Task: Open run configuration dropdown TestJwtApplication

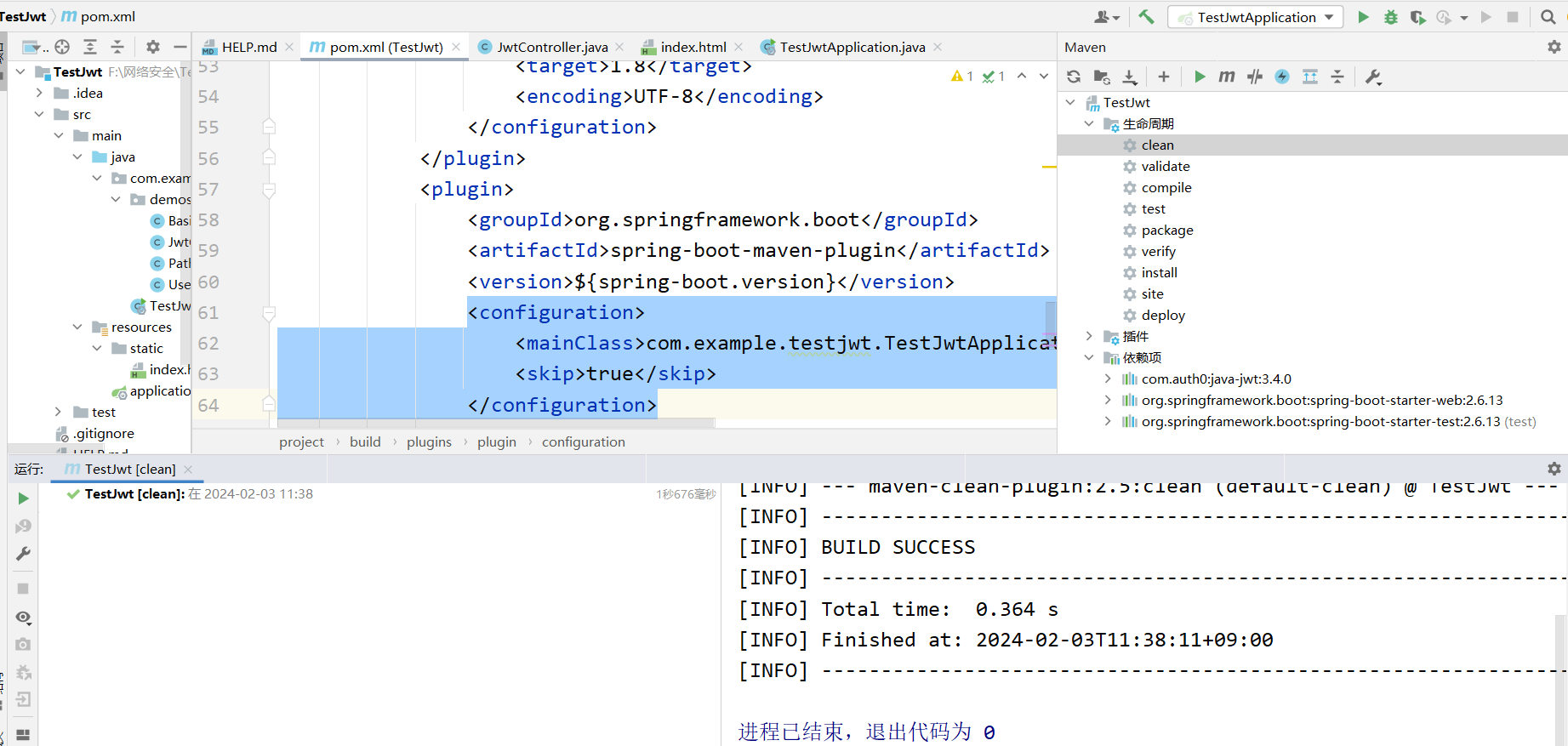Action: tap(1256, 17)
